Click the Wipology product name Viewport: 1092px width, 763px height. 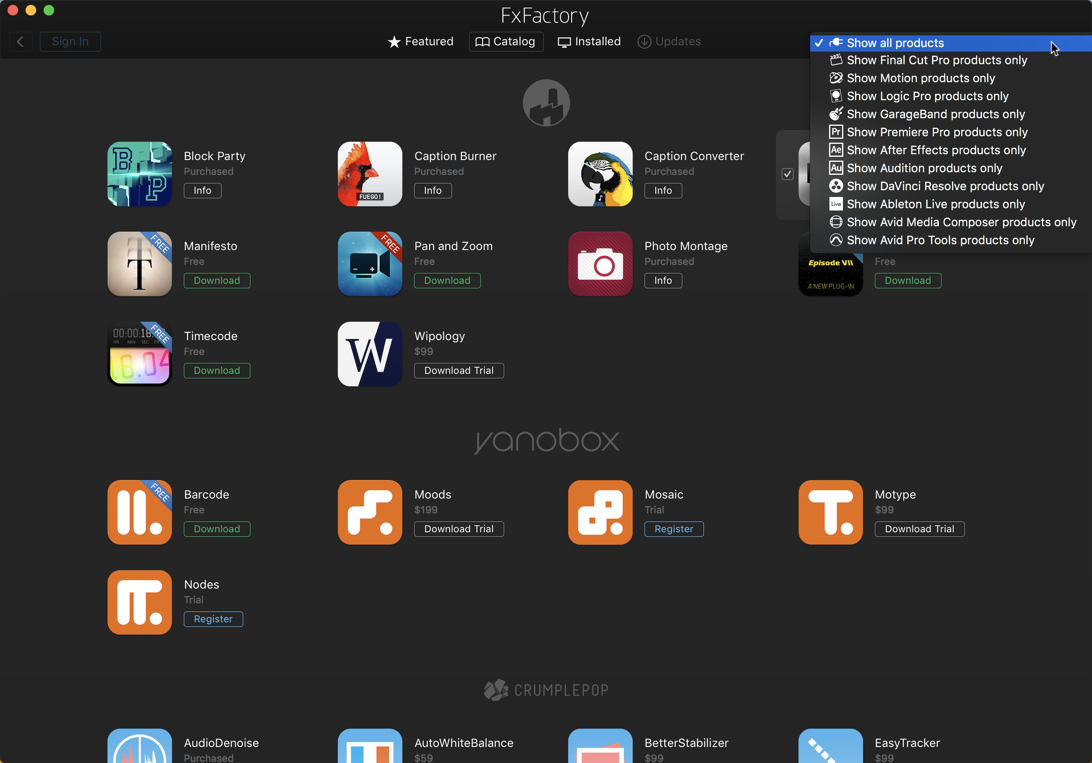click(439, 336)
